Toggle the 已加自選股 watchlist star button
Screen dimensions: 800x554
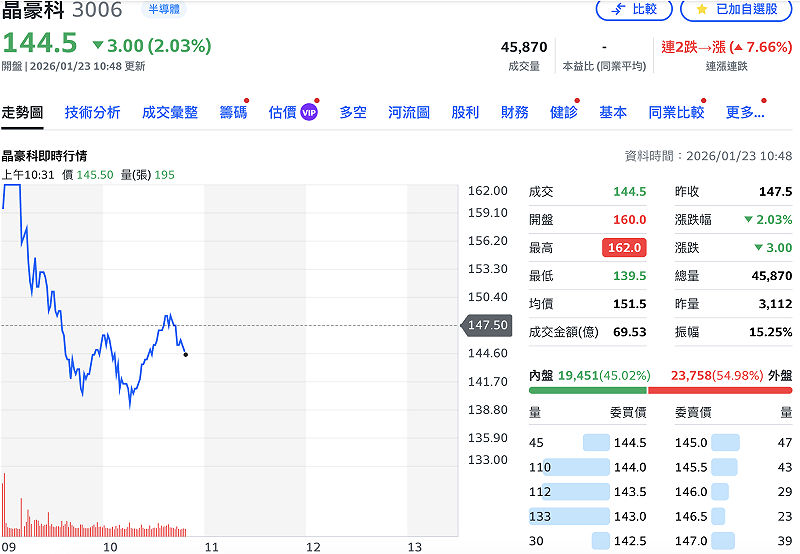[x=735, y=9]
